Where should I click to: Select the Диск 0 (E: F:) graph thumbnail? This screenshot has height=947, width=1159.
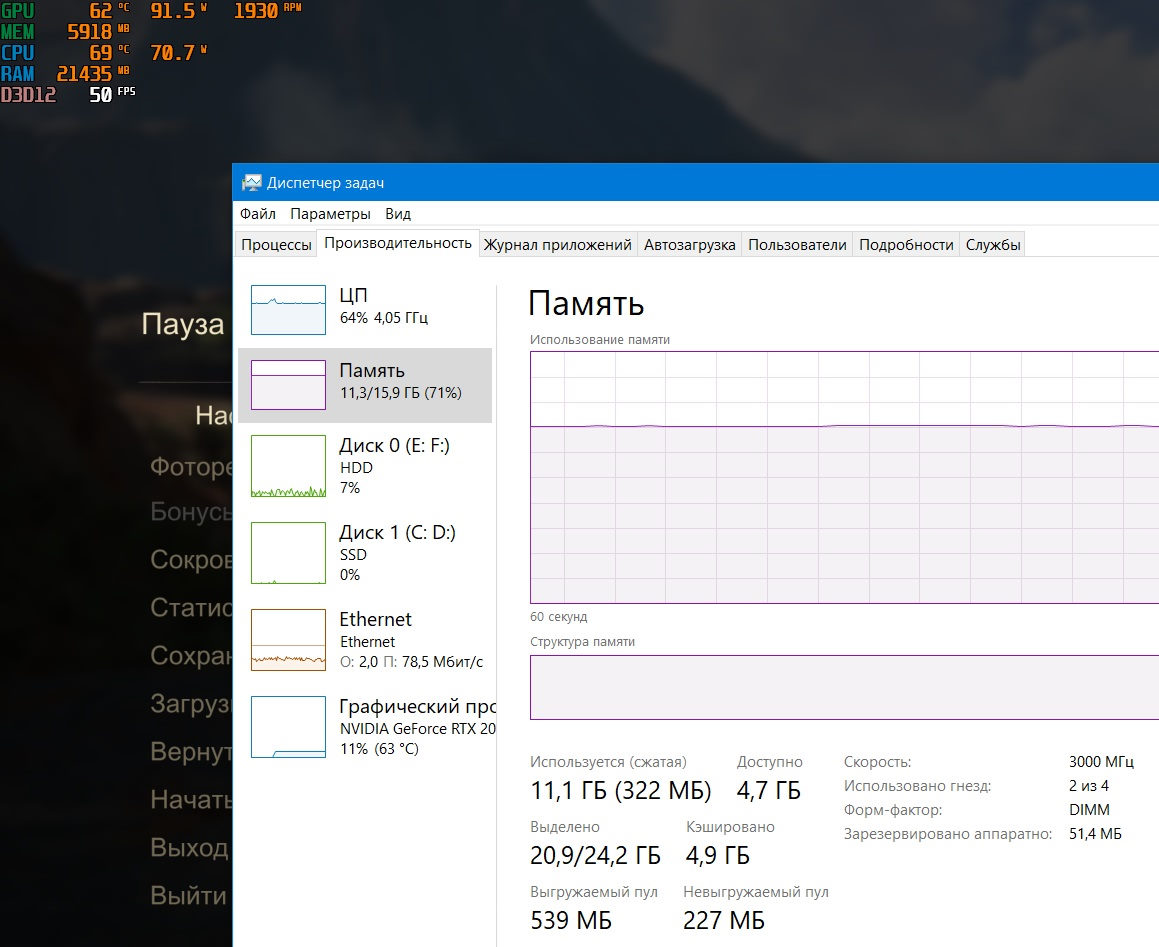click(x=288, y=466)
